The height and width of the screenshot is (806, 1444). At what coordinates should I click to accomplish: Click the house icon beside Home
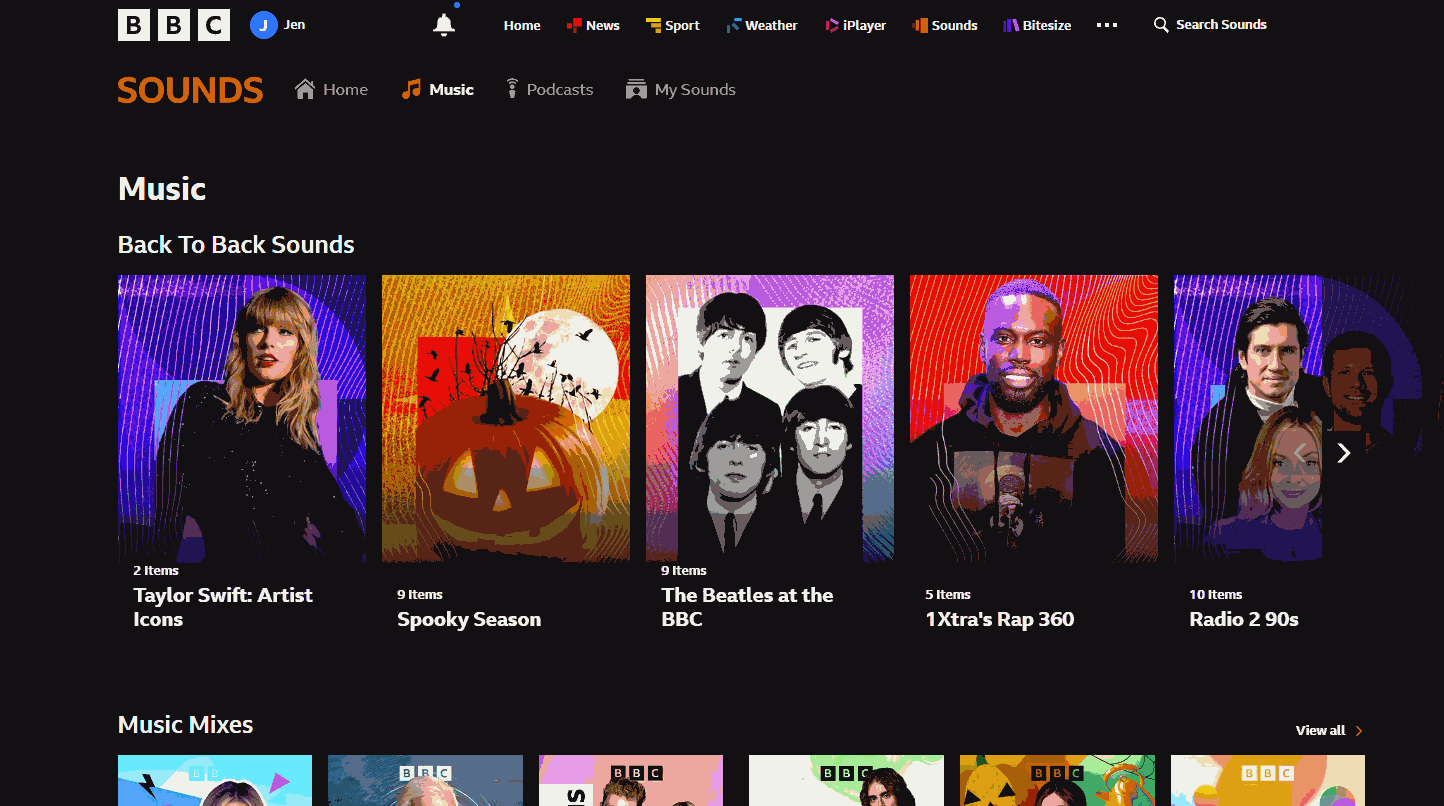click(305, 89)
